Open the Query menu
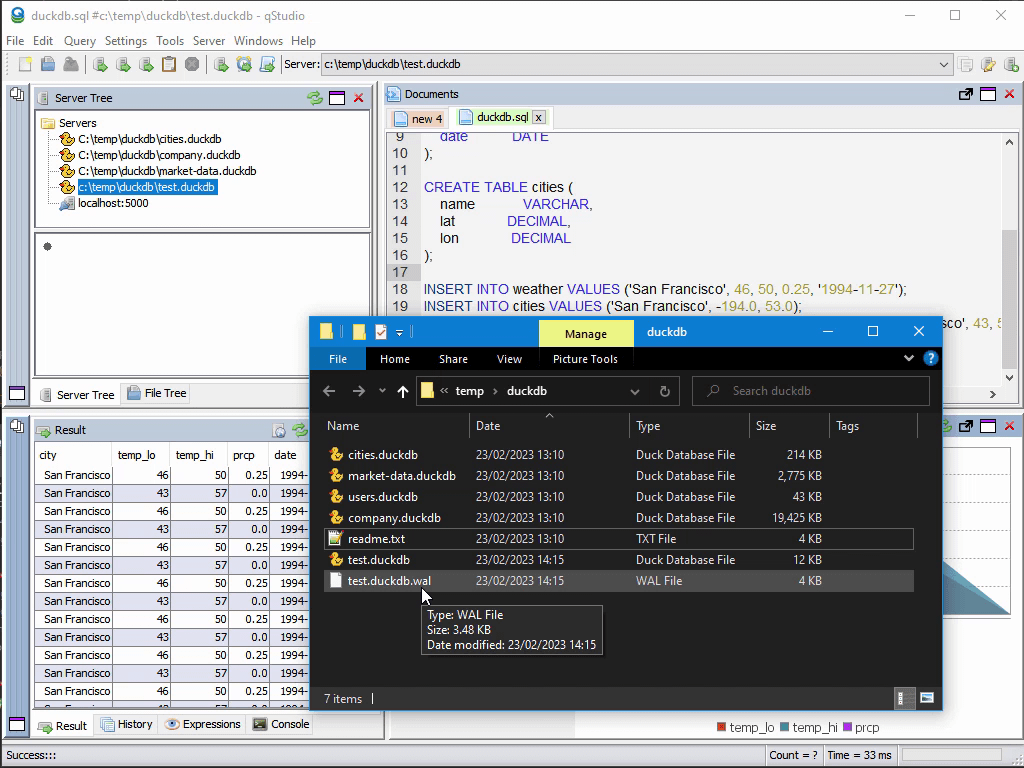 coord(80,41)
